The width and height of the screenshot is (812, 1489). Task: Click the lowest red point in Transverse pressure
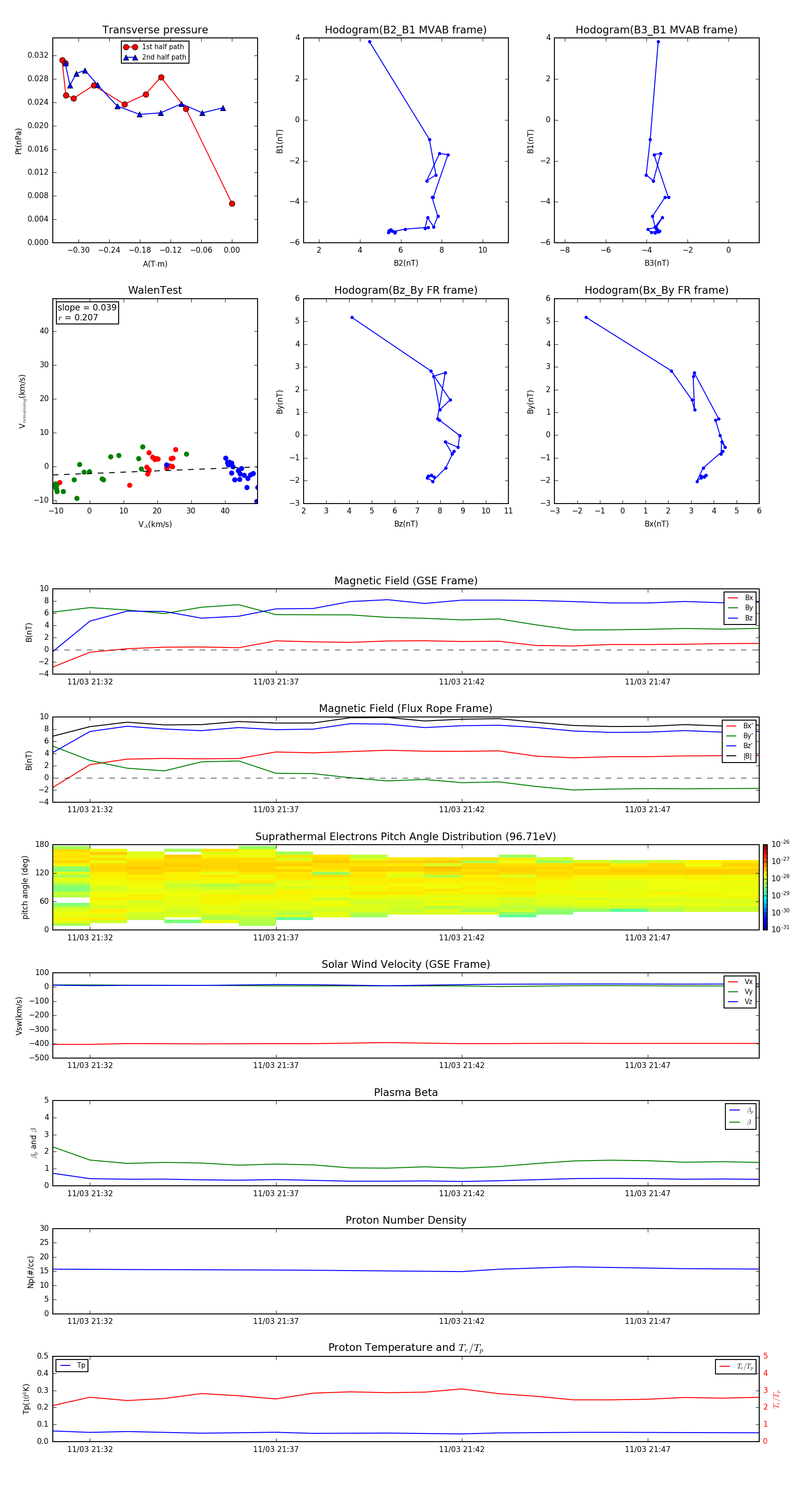232,203
